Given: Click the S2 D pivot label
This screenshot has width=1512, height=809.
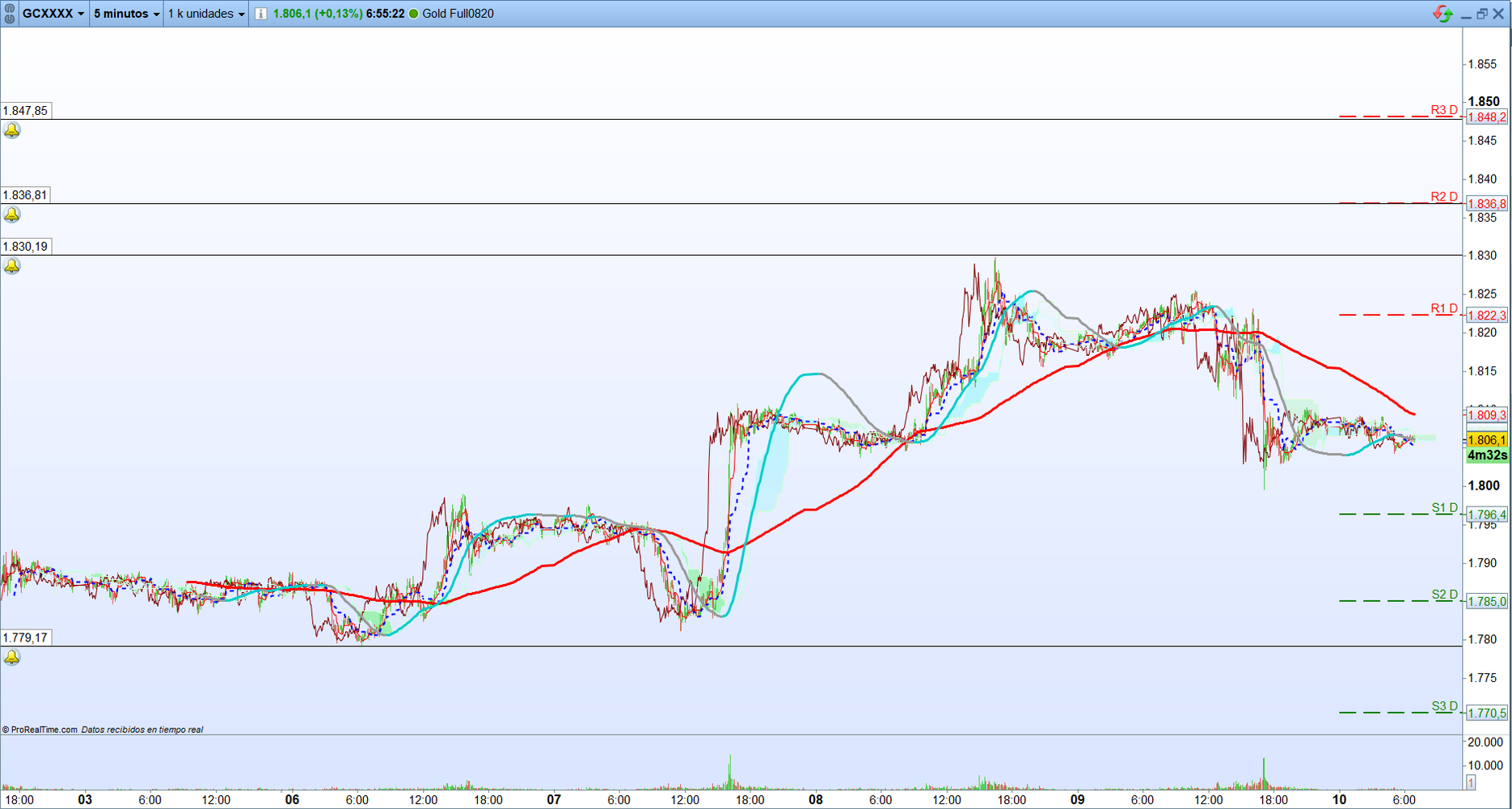Looking at the screenshot, I should point(1445,595).
